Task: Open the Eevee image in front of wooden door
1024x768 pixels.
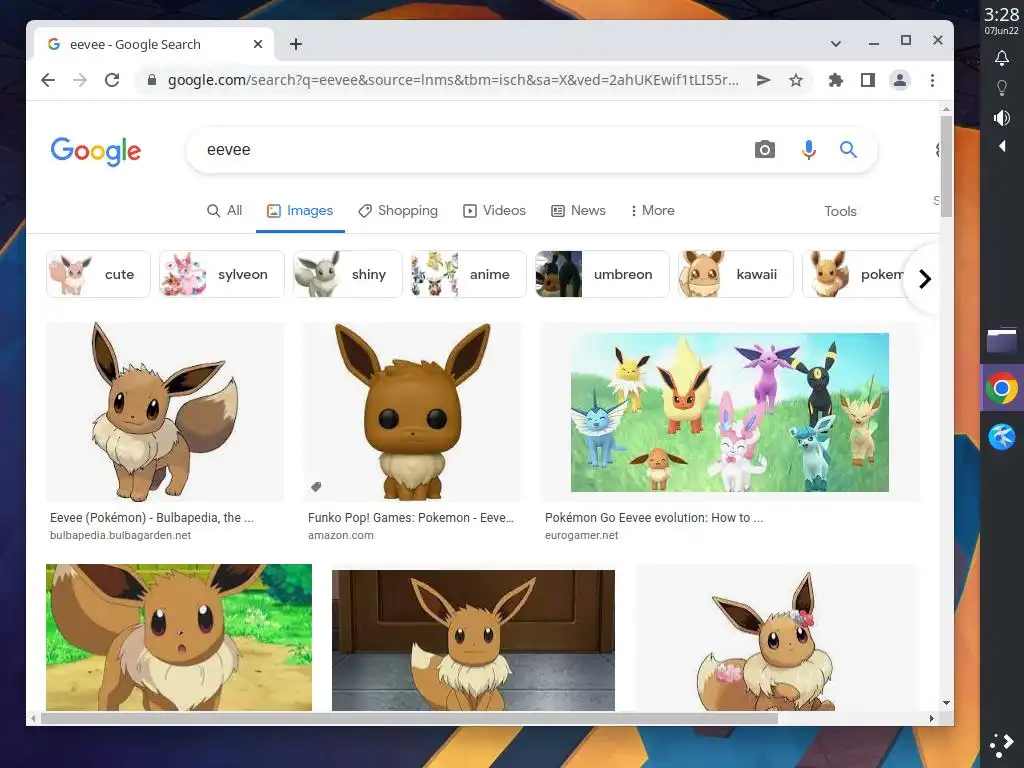Action: 473,640
